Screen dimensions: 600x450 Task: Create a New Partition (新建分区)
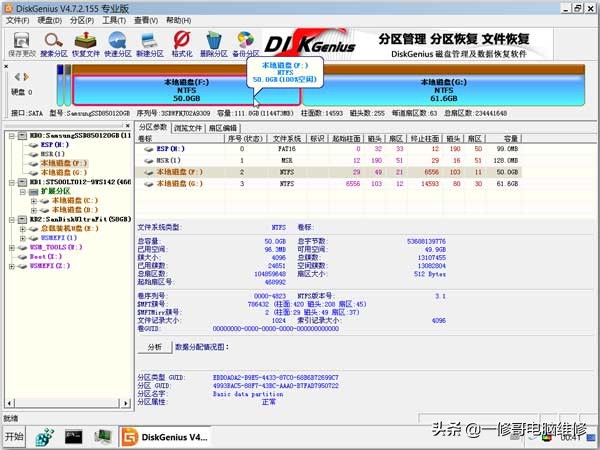pyautogui.click(x=150, y=44)
